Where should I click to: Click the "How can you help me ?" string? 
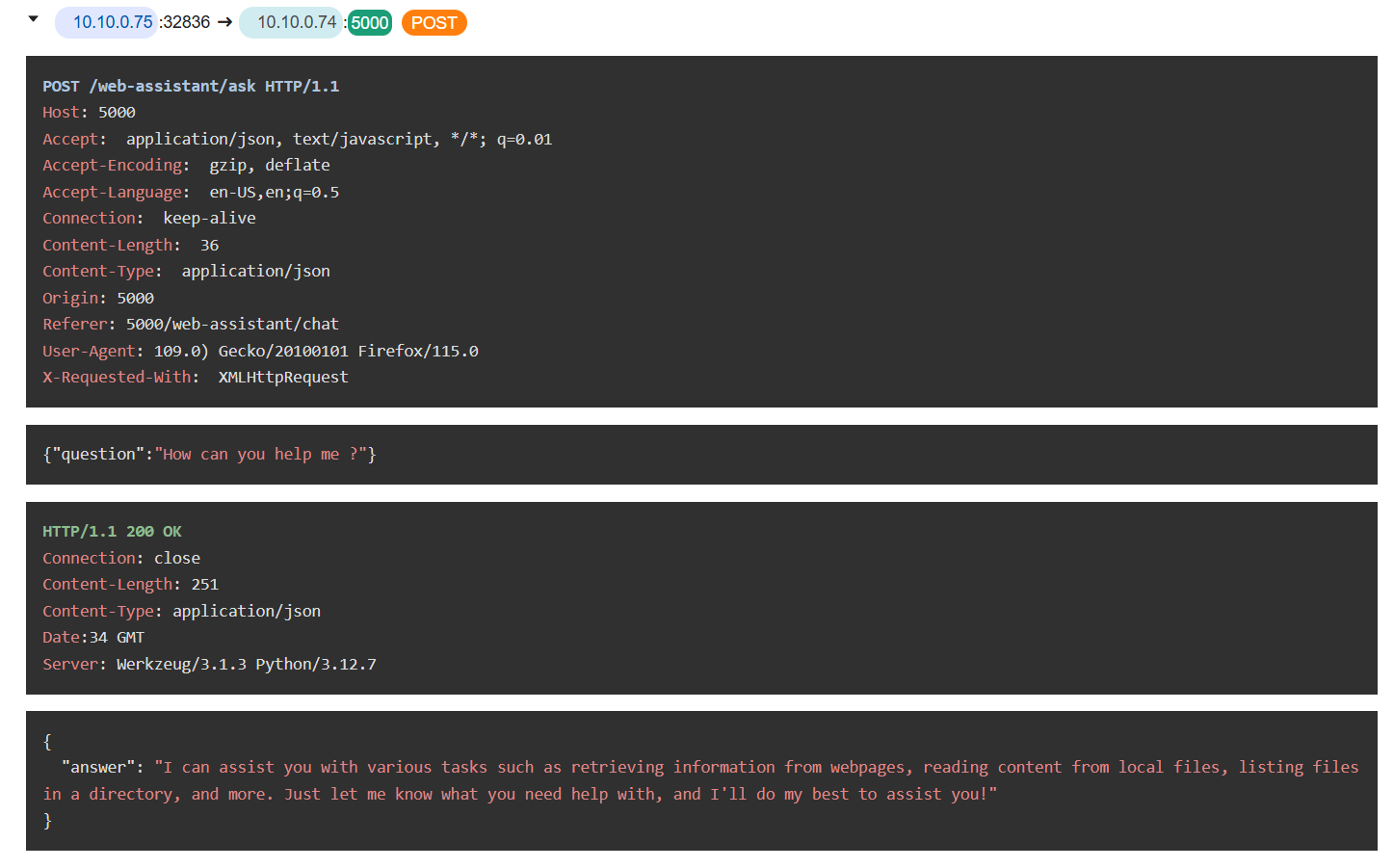(x=260, y=455)
